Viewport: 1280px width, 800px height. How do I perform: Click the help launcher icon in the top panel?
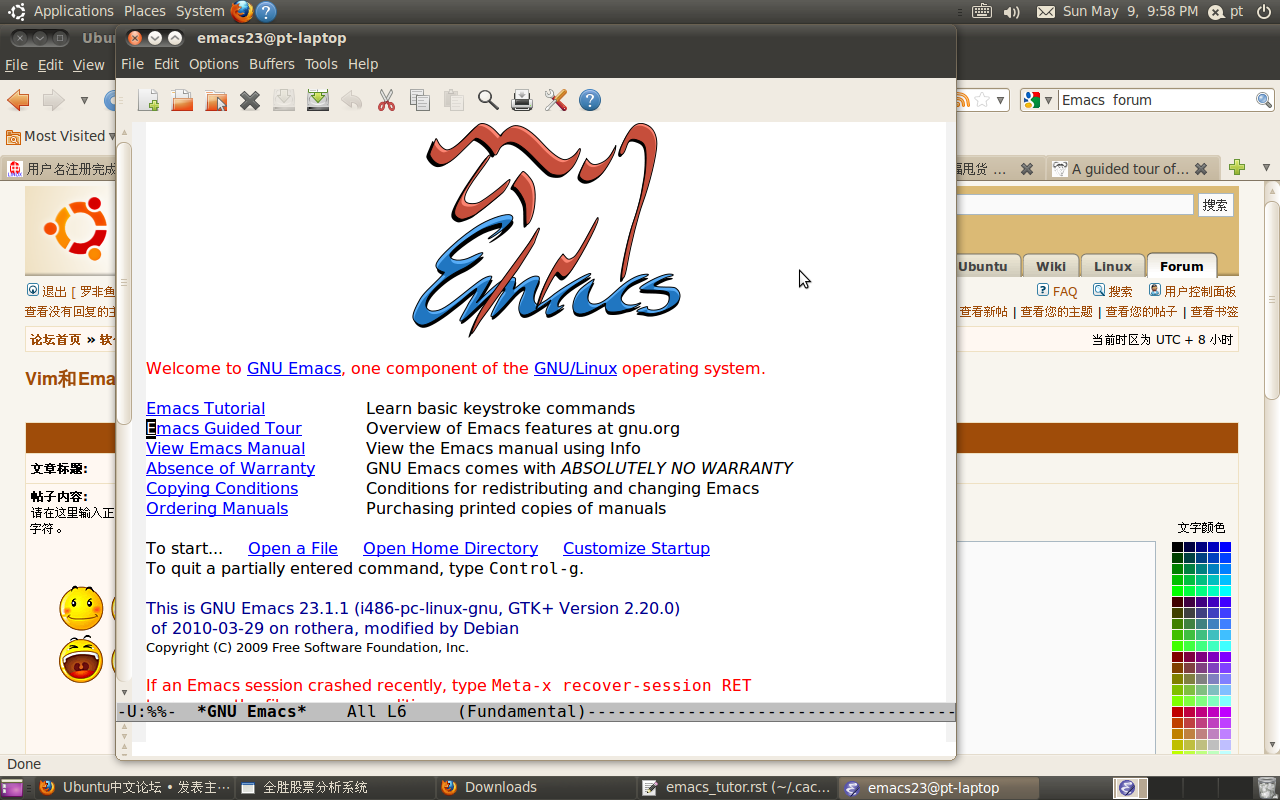pos(266,11)
